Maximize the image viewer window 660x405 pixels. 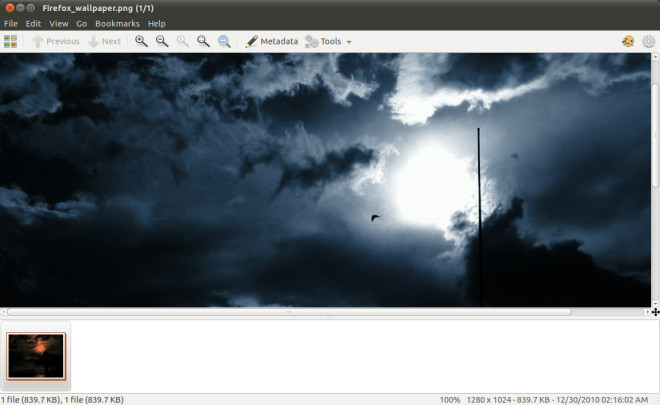(x=31, y=8)
